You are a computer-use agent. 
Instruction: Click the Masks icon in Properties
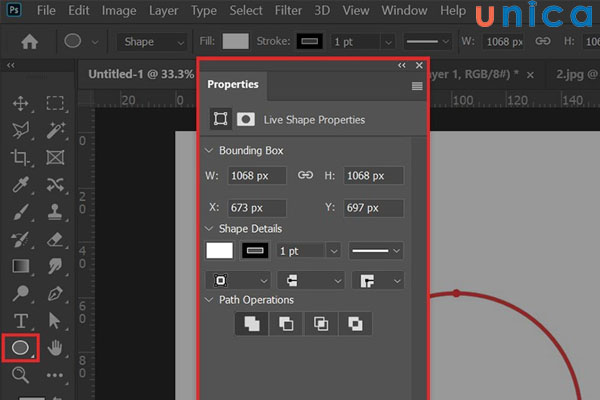[246, 119]
